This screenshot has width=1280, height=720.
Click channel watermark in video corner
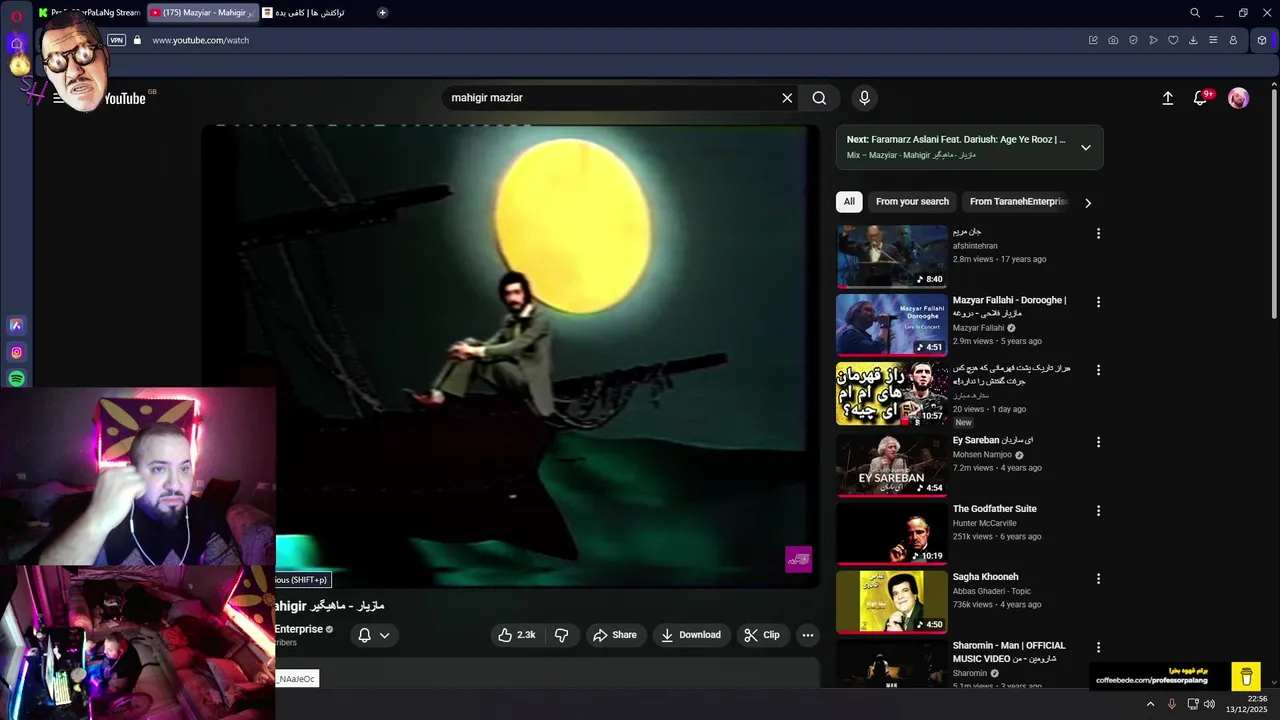pos(798,559)
